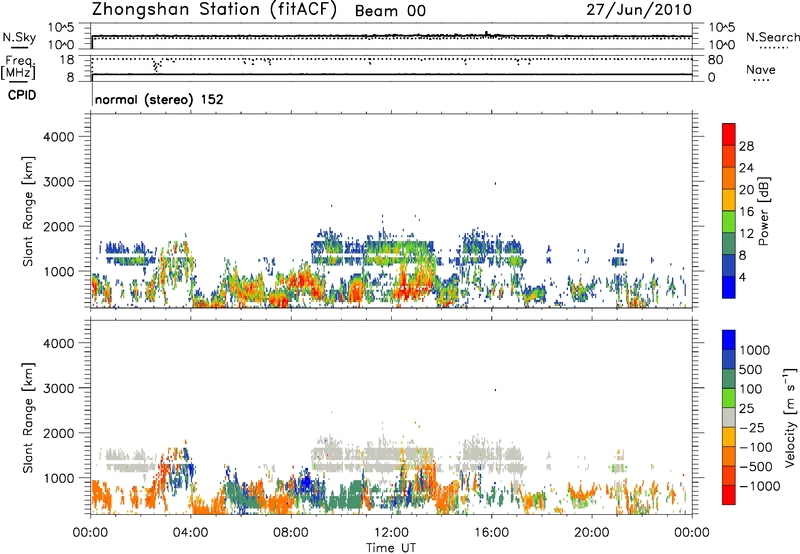Select the N.Sky legend label
Screen dimensions: 800x554
pos(19,37)
